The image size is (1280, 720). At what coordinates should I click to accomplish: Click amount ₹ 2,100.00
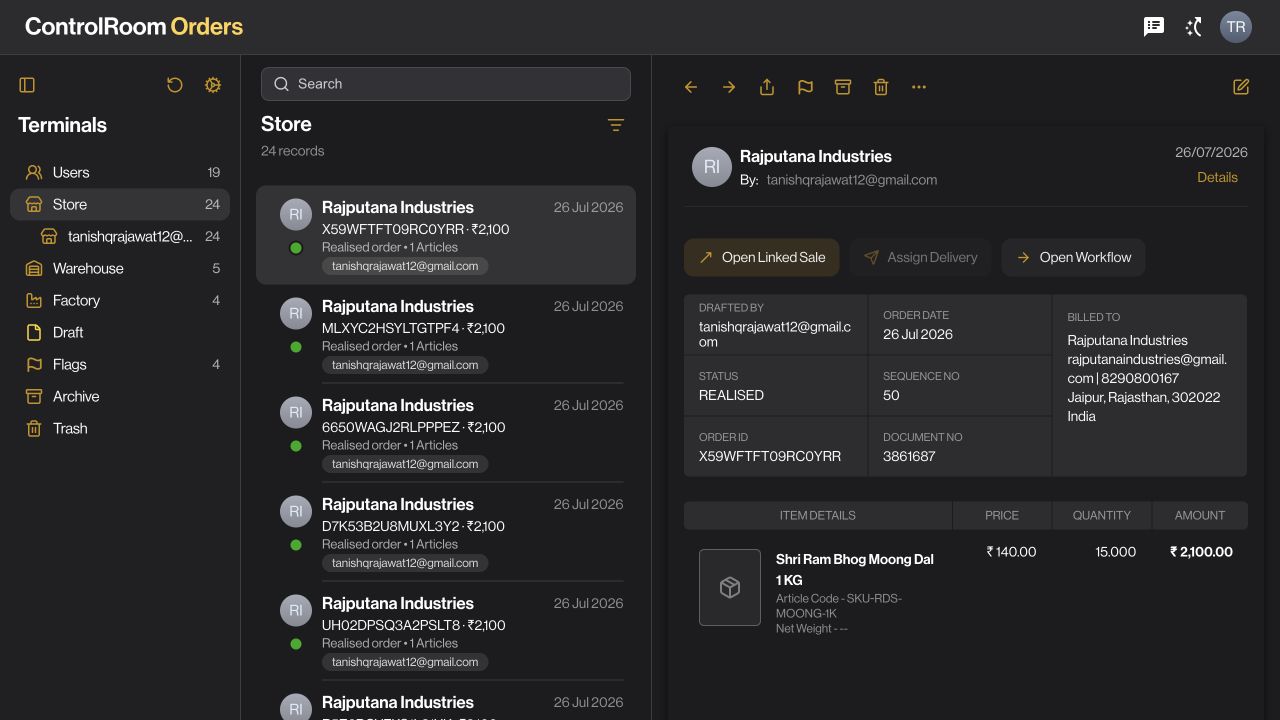click(x=1201, y=552)
